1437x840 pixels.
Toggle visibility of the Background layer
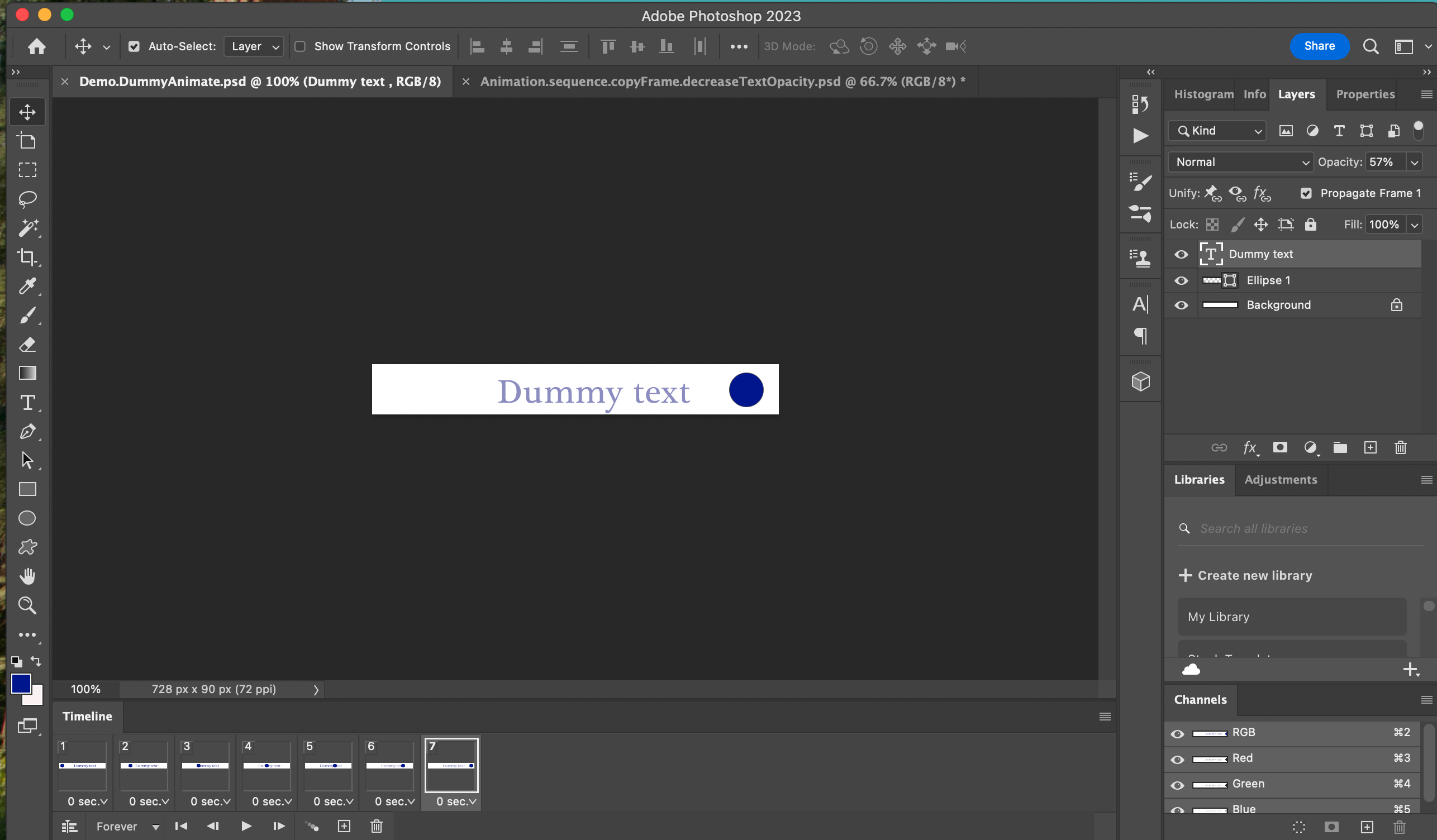click(1181, 305)
